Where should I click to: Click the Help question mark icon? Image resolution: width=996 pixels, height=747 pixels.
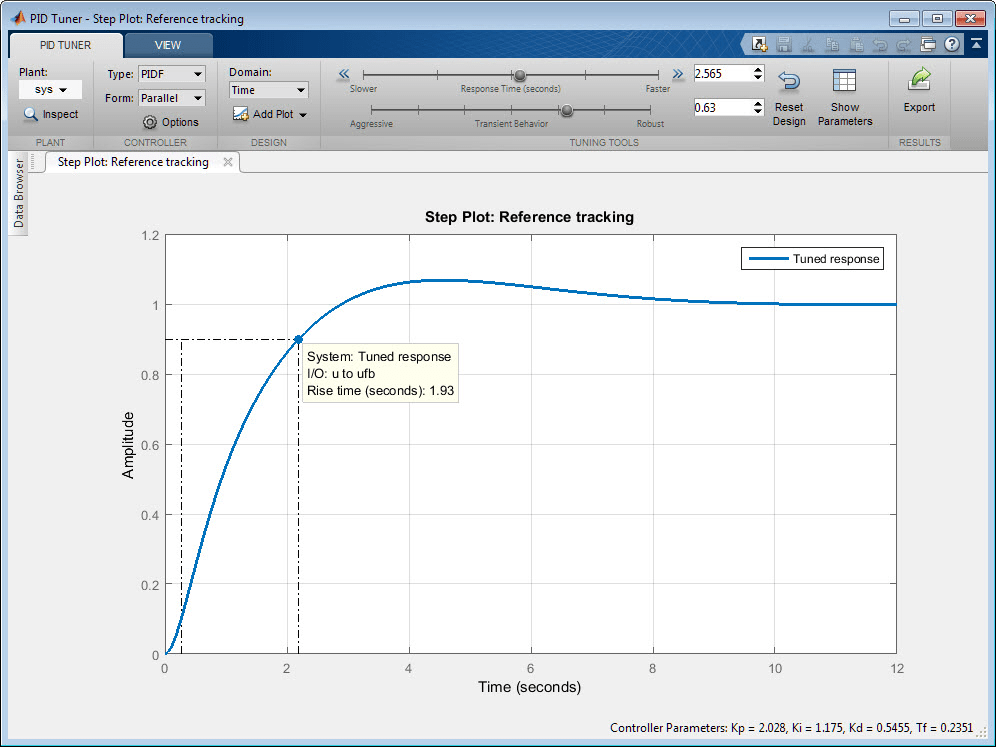coord(952,44)
